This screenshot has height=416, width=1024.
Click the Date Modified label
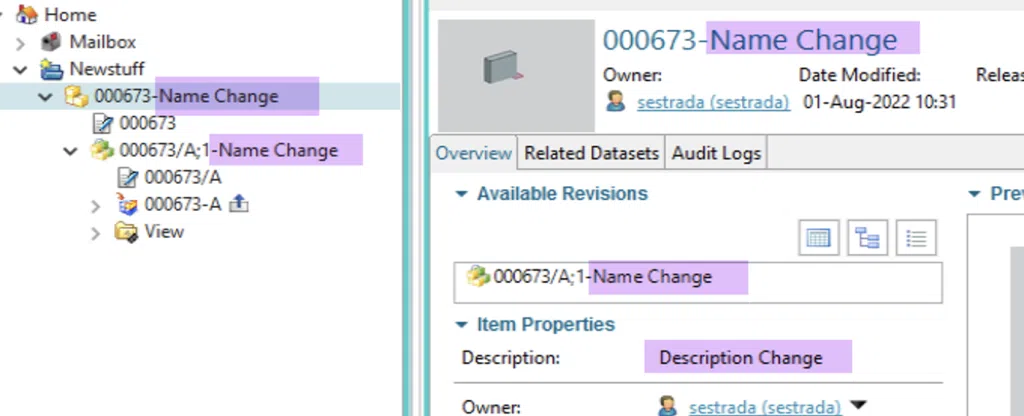tap(859, 75)
